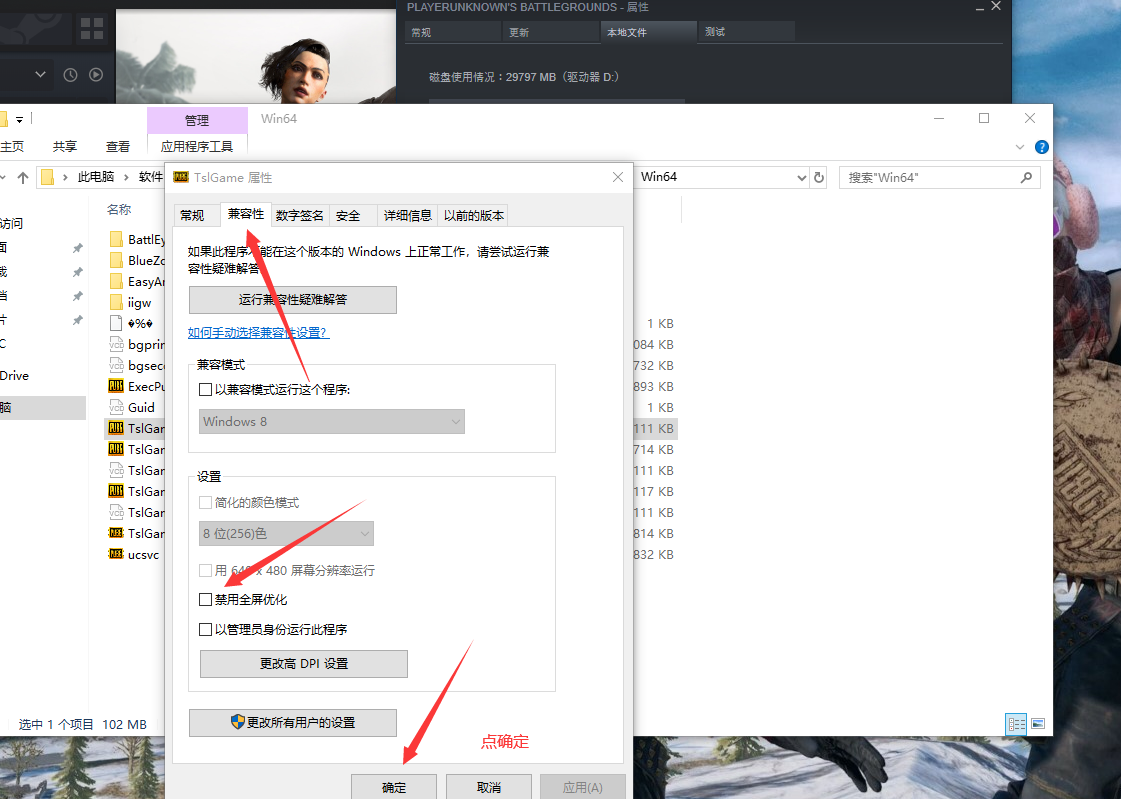This screenshot has height=799, width=1121.
Task: Click 运行兼容性疑难解答 button
Action: 293,299
